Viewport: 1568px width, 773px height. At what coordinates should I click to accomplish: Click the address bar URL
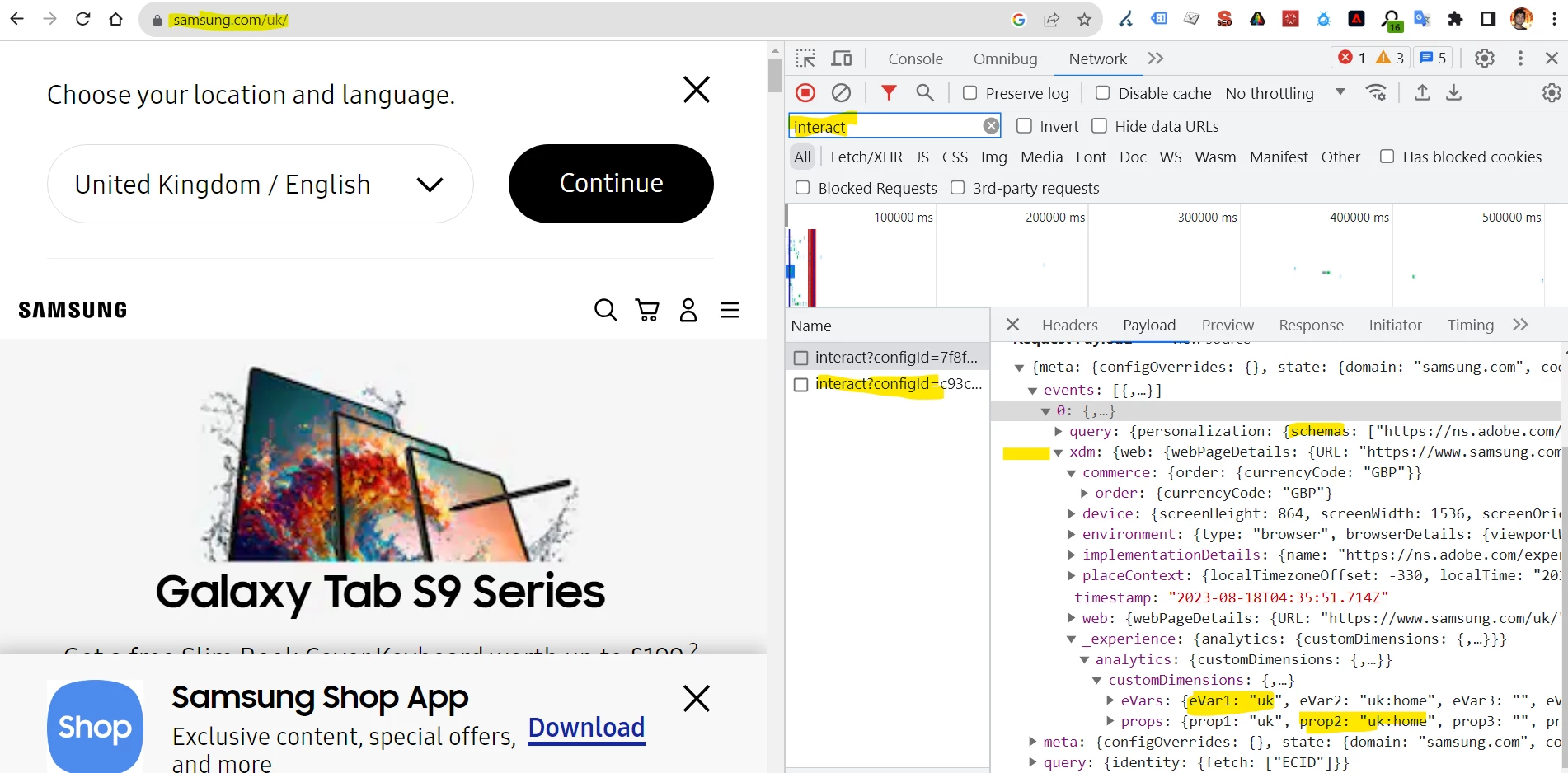coord(230,20)
